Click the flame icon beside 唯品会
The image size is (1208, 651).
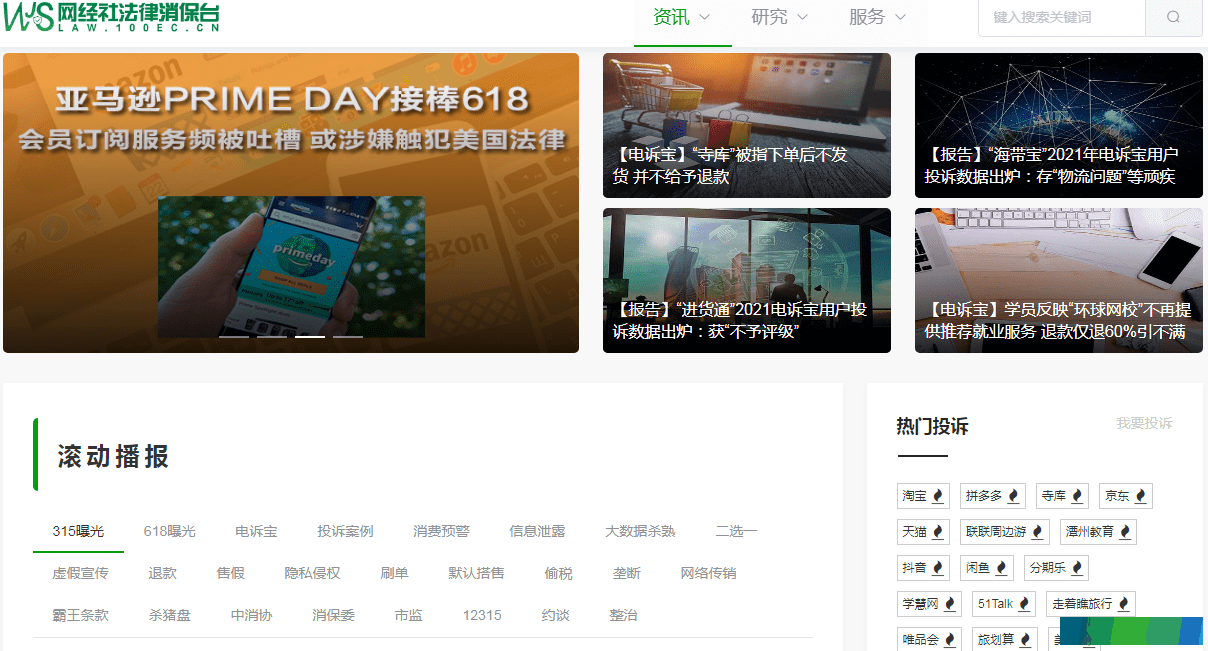point(950,639)
